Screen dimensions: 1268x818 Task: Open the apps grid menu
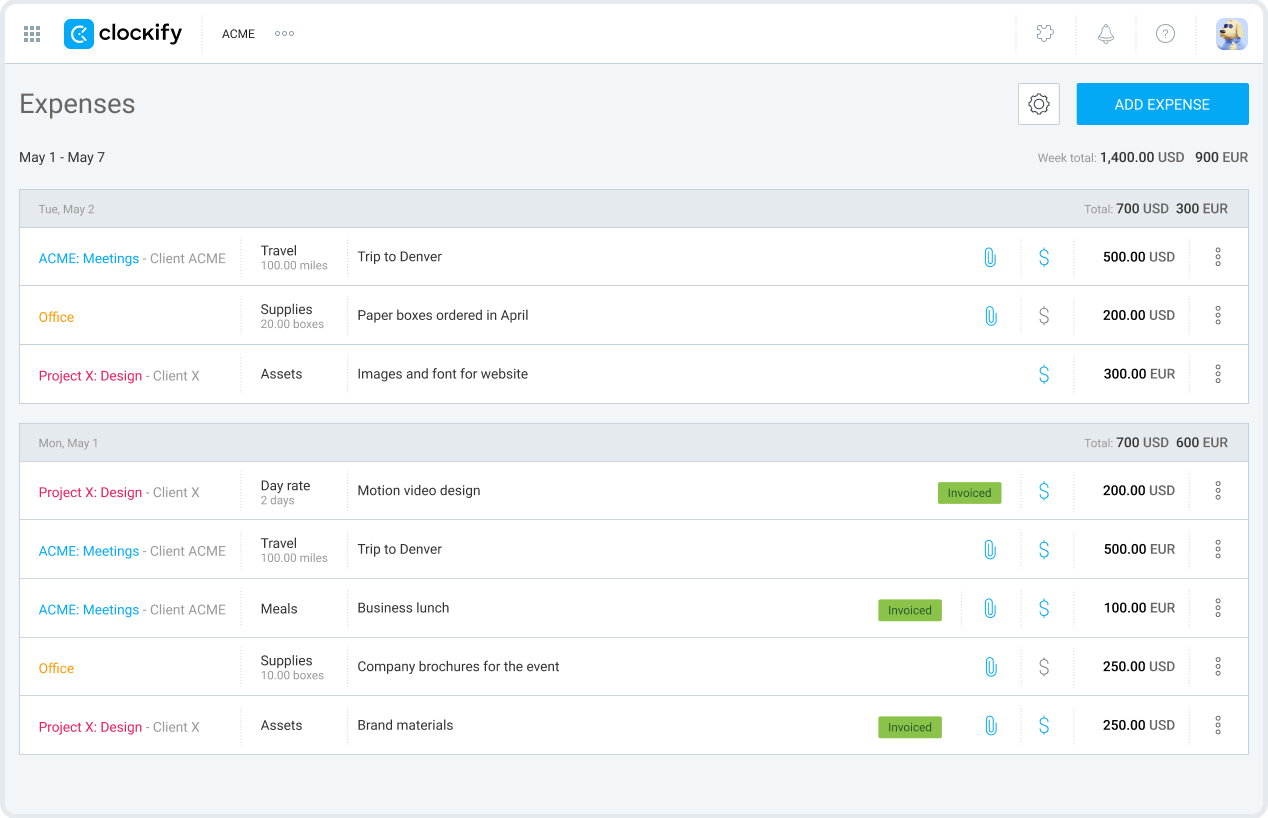(x=32, y=34)
